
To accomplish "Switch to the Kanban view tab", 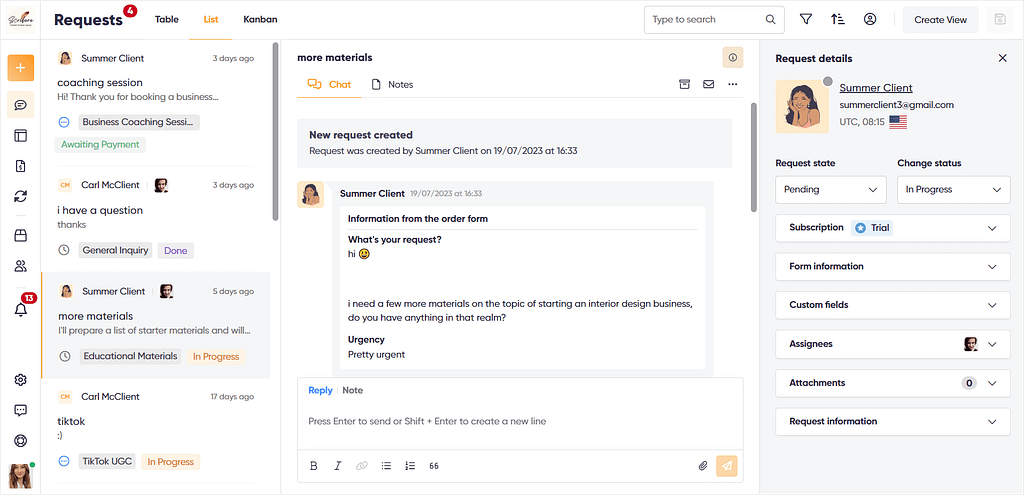I will [260, 20].
